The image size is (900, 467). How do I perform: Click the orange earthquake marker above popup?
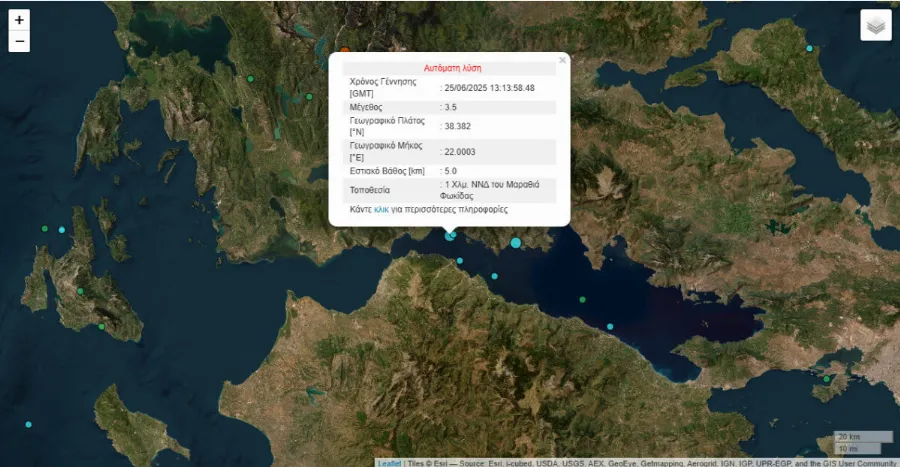344,50
